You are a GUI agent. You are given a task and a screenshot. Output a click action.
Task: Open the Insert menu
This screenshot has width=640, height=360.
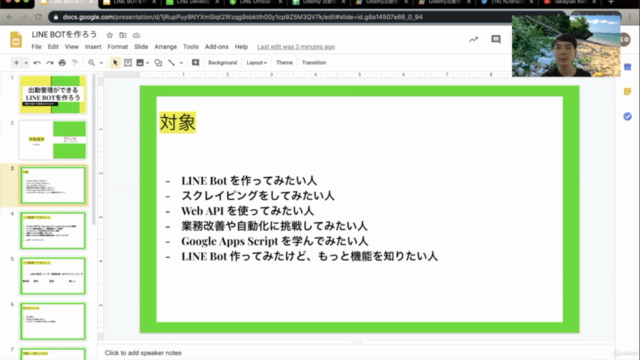coord(93,47)
